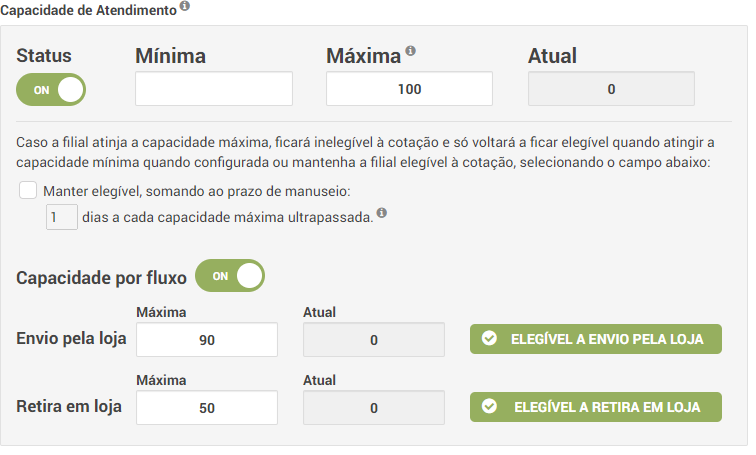Click info icon beside Capacidade de Atendimento heading
This screenshot has height=455, width=756.
[185, 7]
